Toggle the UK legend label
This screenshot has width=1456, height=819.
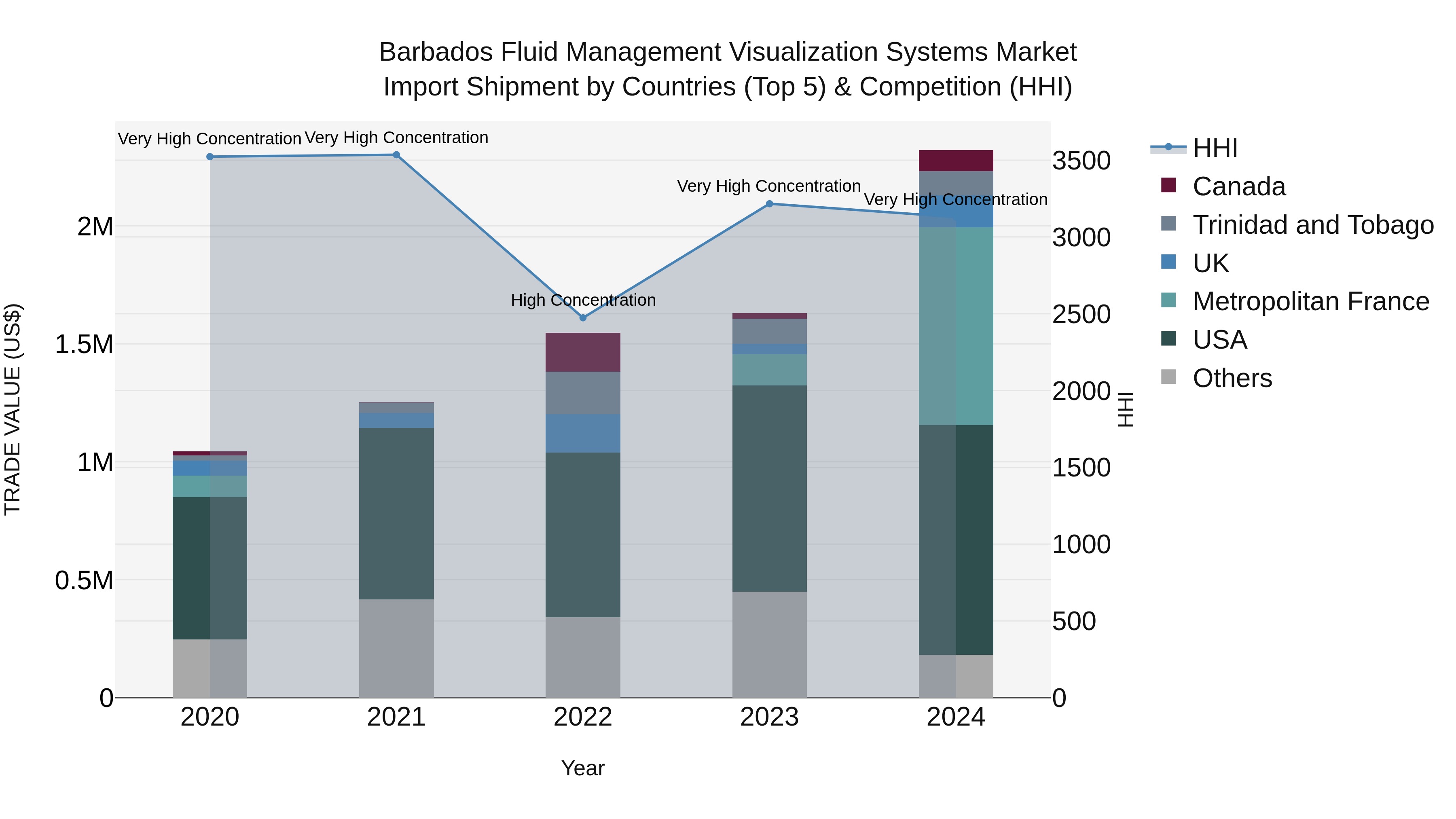pos(1211,263)
